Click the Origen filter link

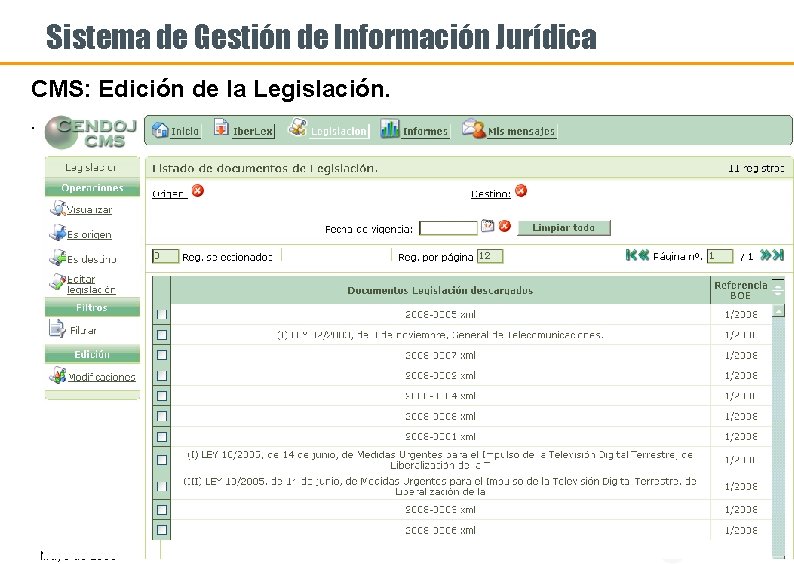point(169,194)
